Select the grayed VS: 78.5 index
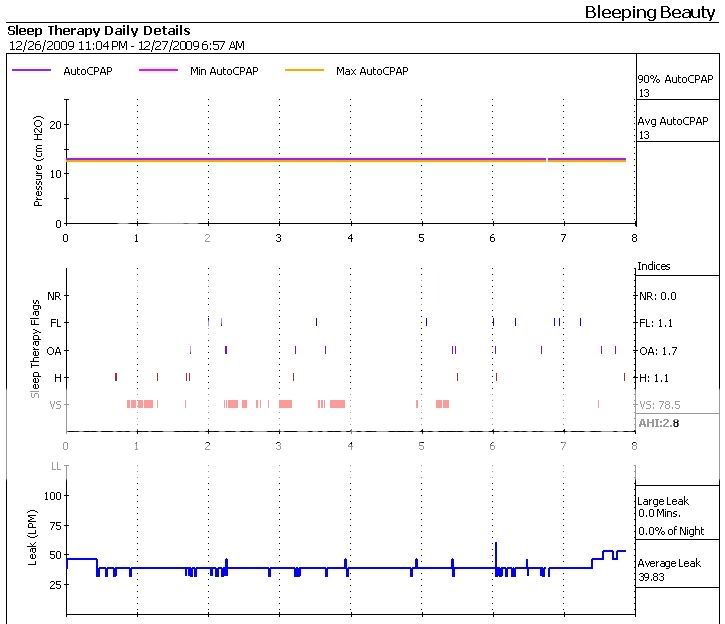 click(x=658, y=405)
